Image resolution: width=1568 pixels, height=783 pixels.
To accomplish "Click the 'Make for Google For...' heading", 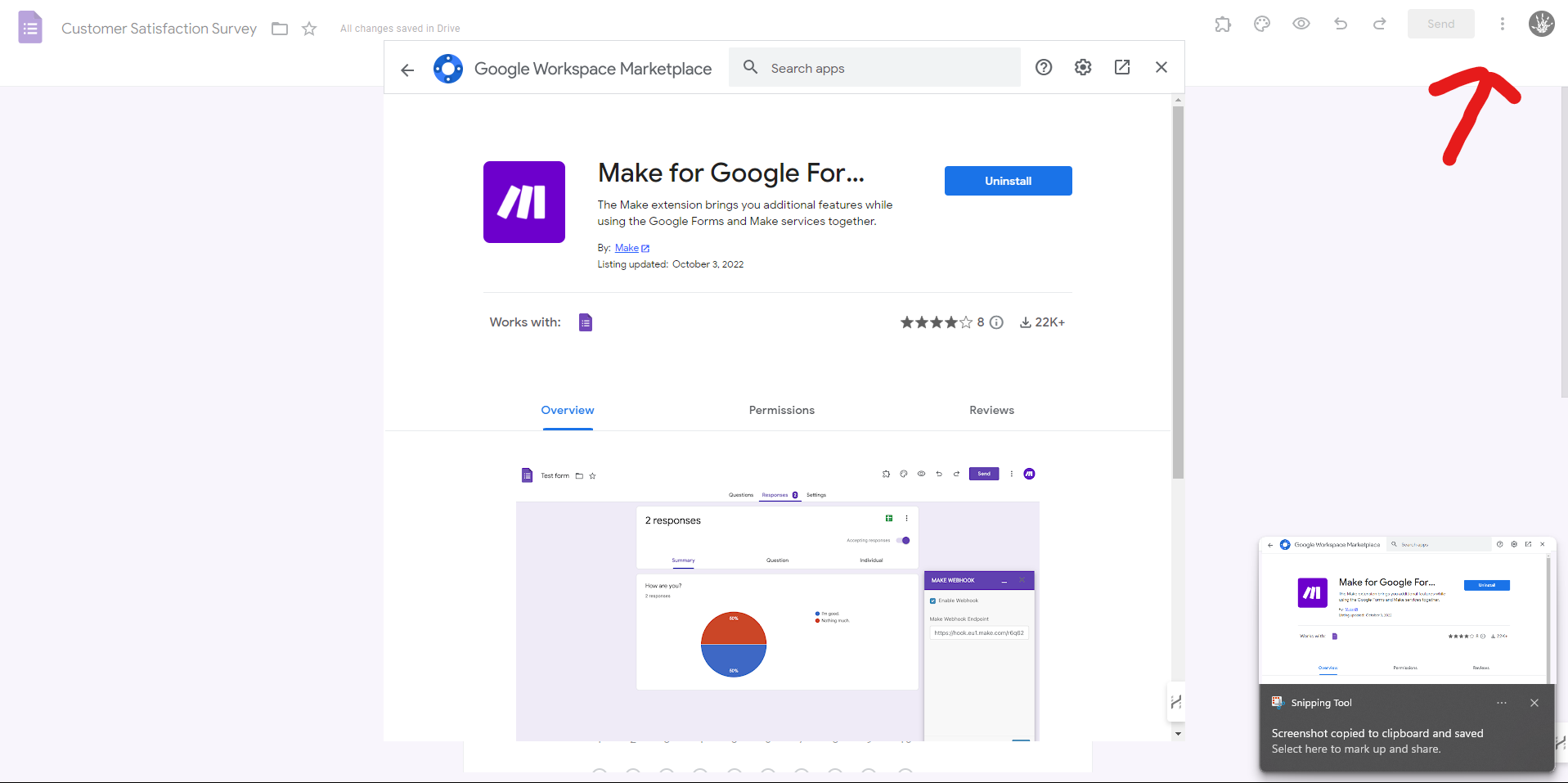I will (x=731, y=173).
